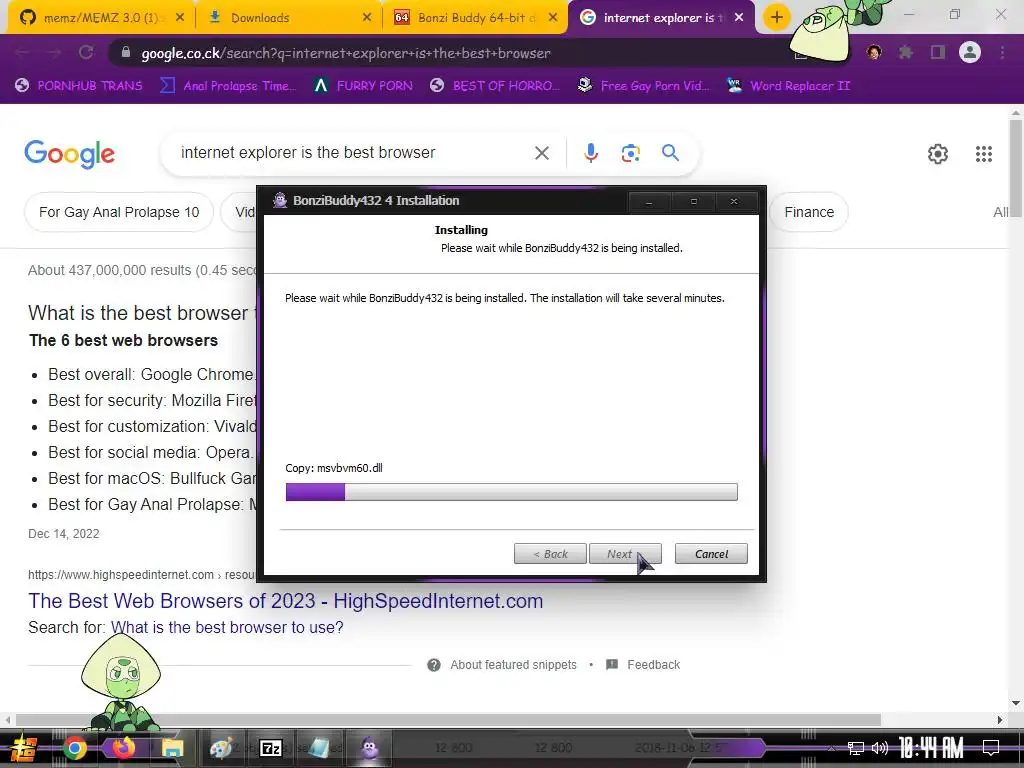Click 'Copy: msvbvm60.dll' status text
1024x768 pixels.
coord(334,468)
